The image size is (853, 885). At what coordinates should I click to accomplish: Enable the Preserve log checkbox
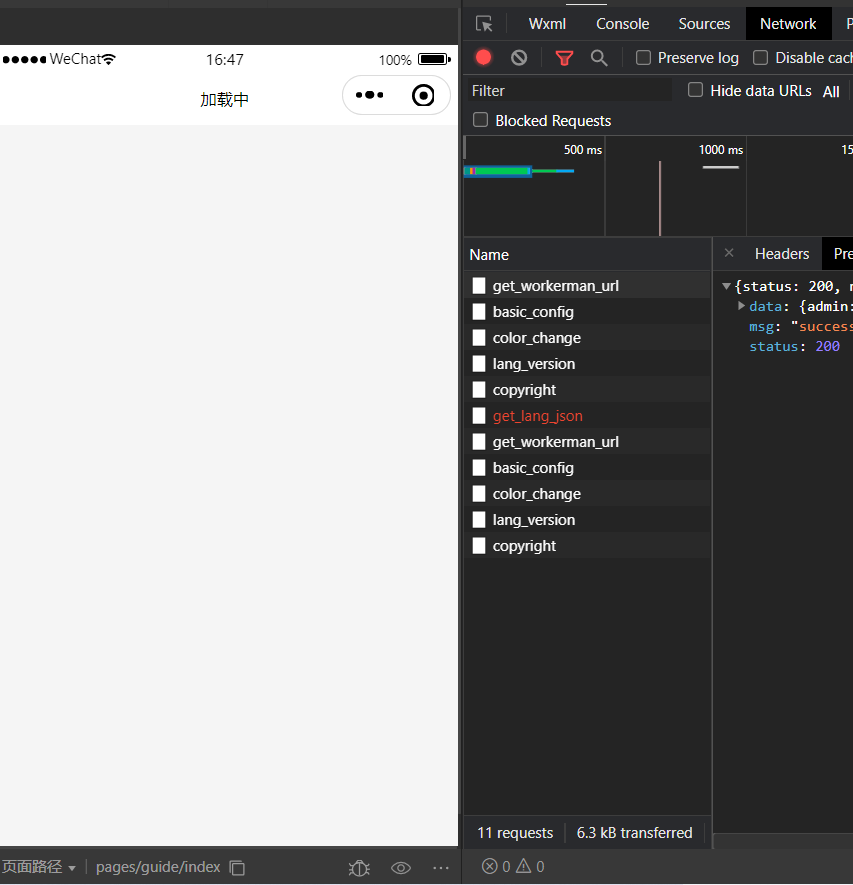pyautogui.click(x=643, y=58)
